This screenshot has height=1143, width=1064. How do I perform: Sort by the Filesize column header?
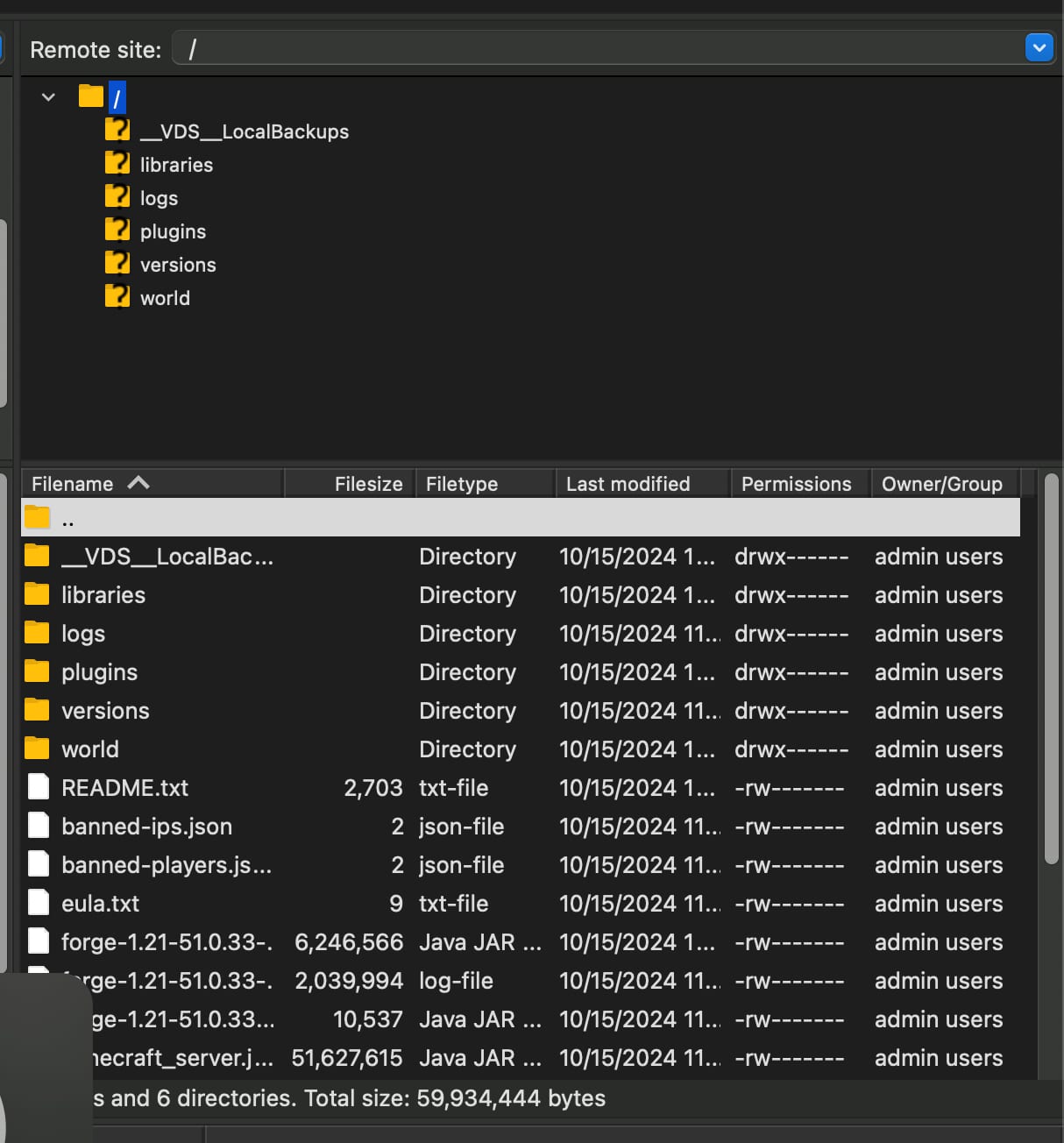pyautogui.click(x=368, y=484)
